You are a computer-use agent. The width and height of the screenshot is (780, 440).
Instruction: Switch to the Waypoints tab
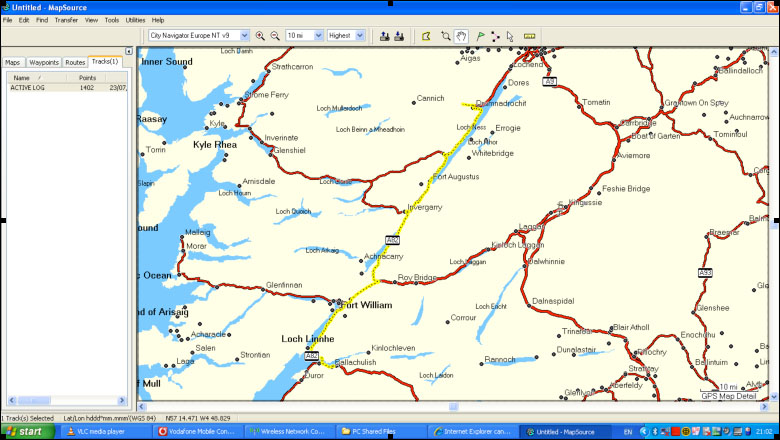(44, 63)
